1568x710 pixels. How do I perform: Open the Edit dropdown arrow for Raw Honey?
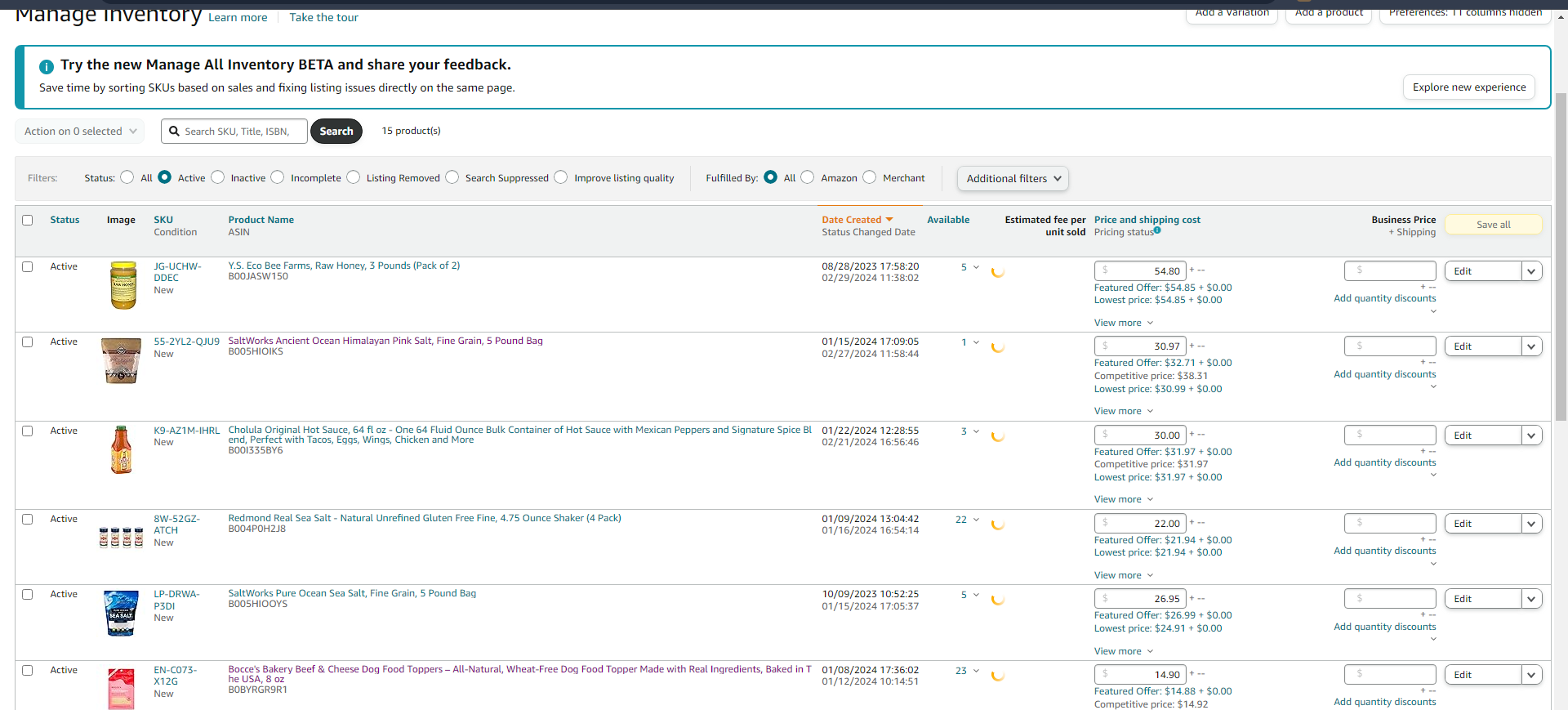pyautogui.click(x=1531, y=271)
